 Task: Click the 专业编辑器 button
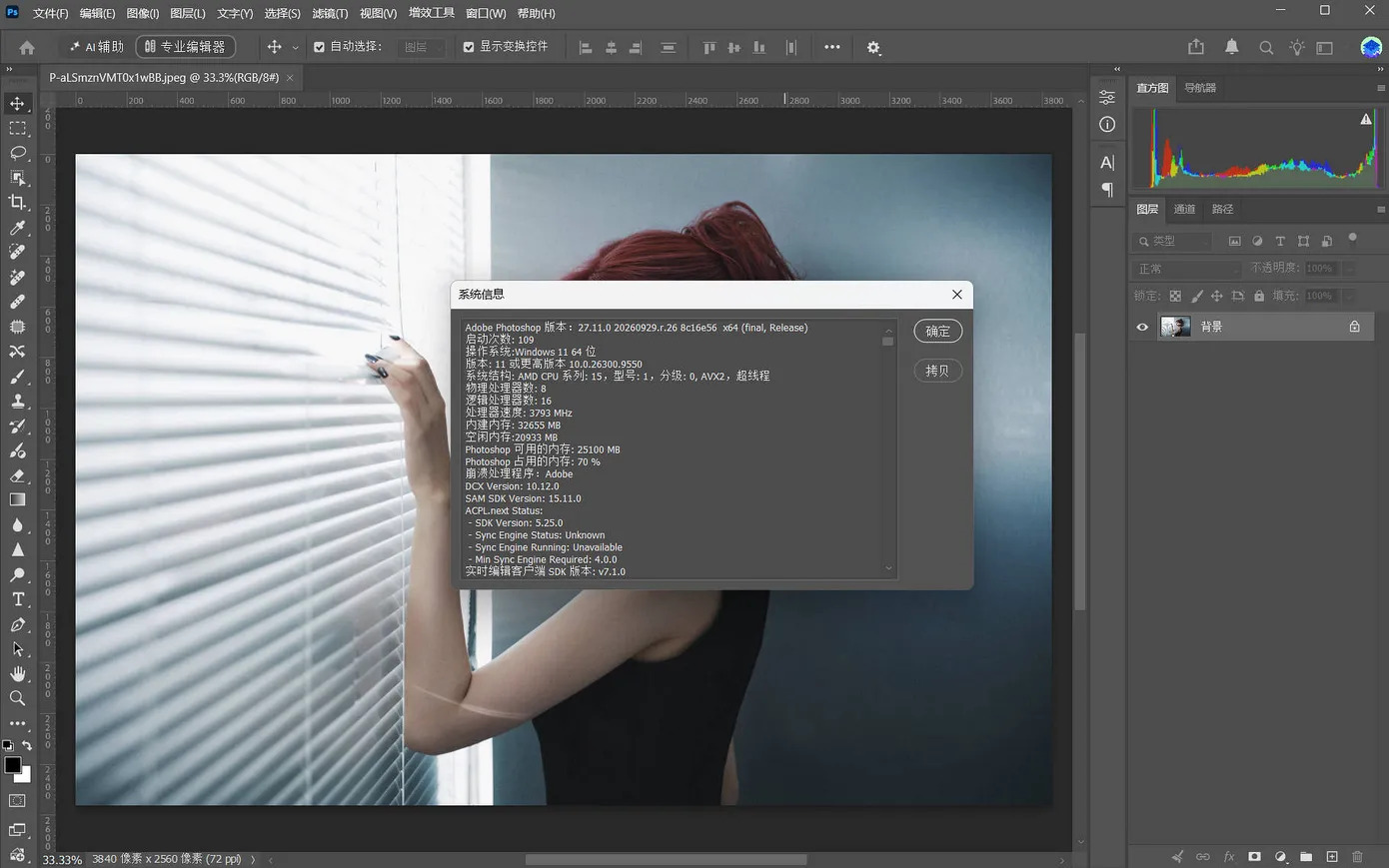pyautogui.click(x=186, y=47)
